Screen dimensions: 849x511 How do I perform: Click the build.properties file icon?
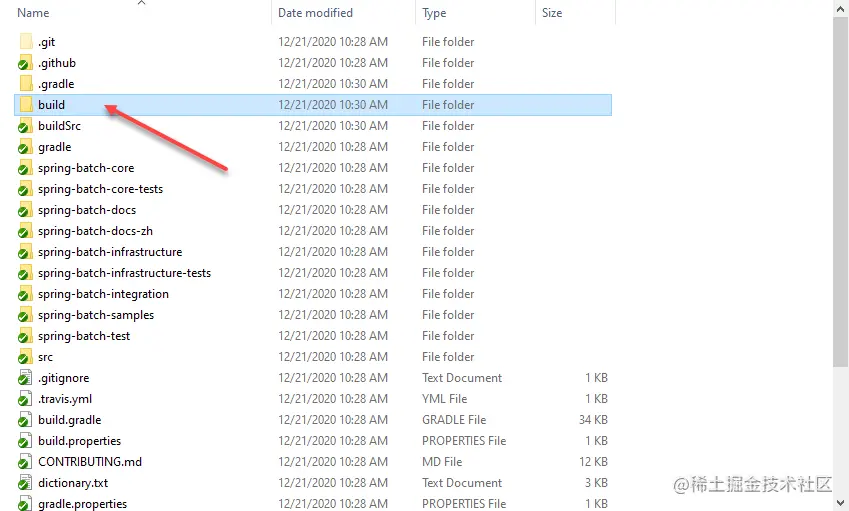pos(25,441)
